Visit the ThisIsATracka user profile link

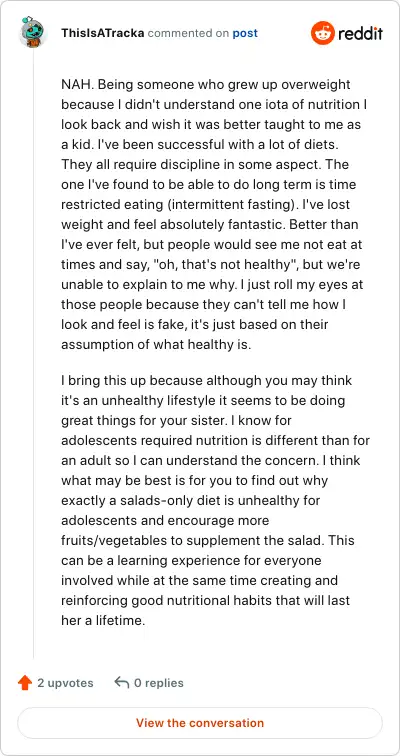pyautogui.click(x=103, y=33)
